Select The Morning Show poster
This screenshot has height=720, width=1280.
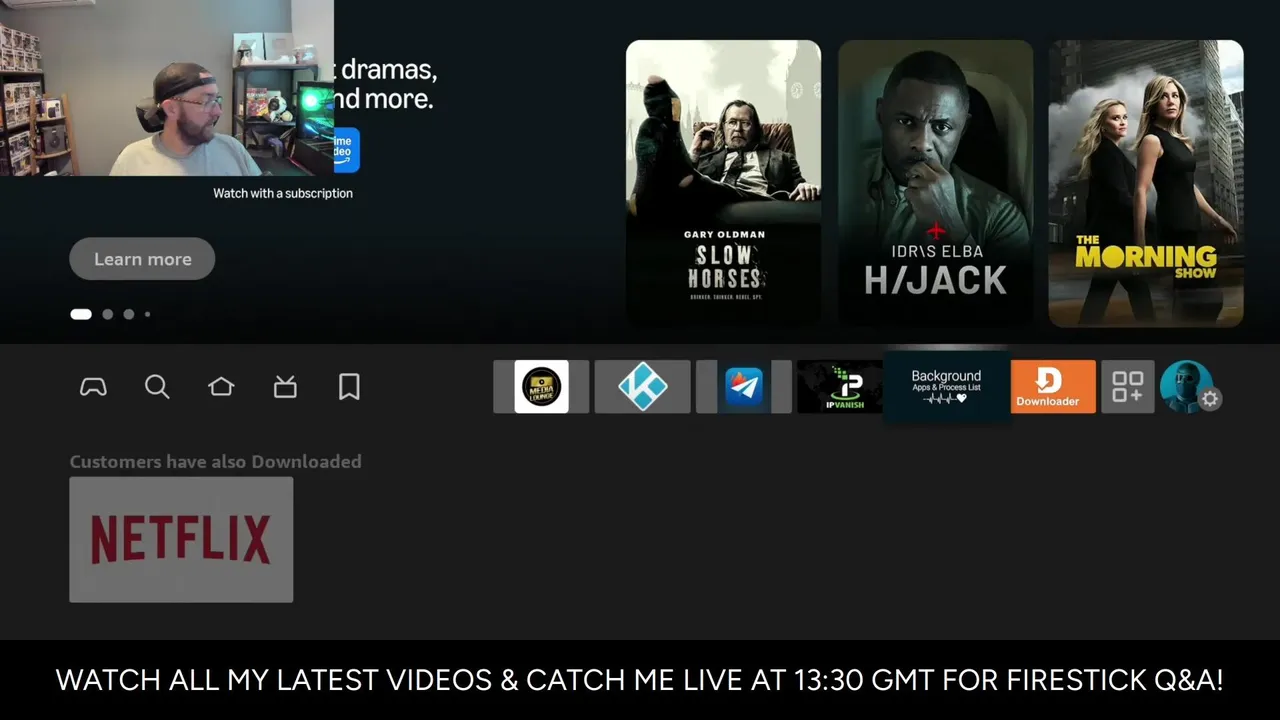point(1146,183)
